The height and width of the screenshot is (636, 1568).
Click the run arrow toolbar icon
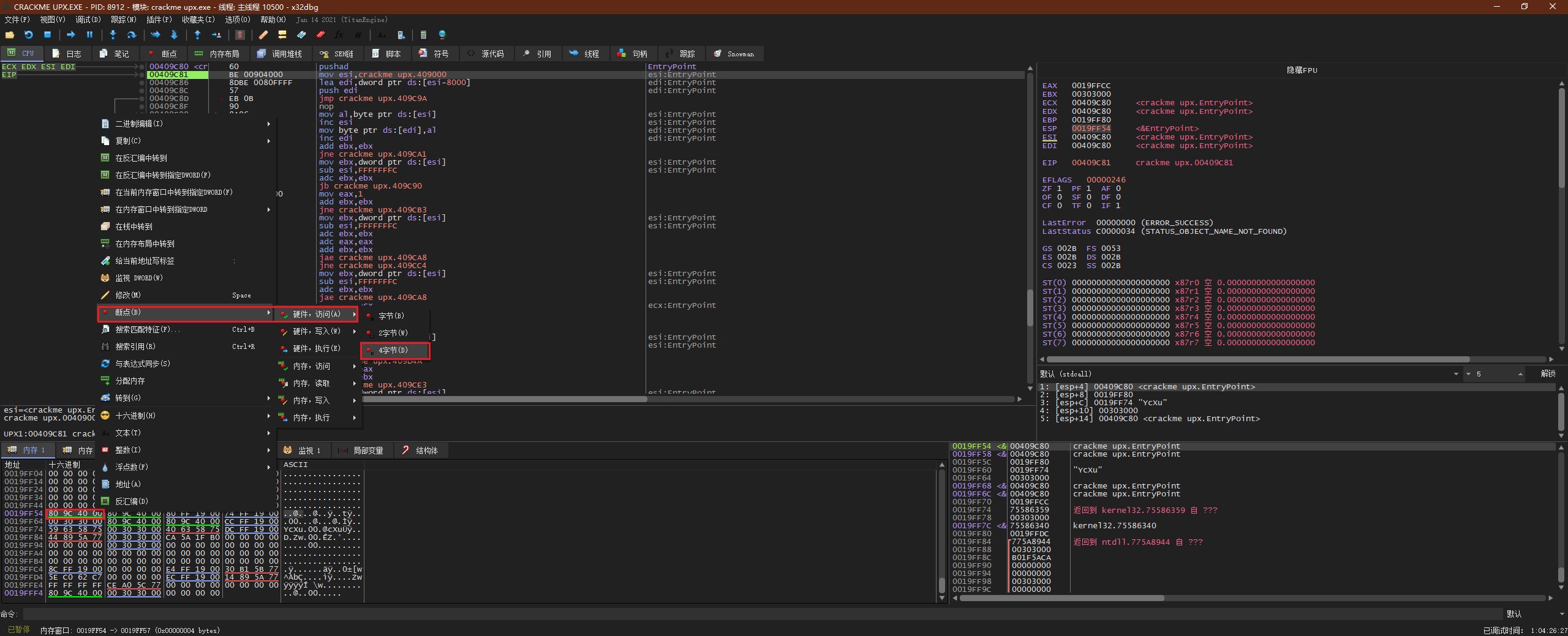tap(70, 35)
